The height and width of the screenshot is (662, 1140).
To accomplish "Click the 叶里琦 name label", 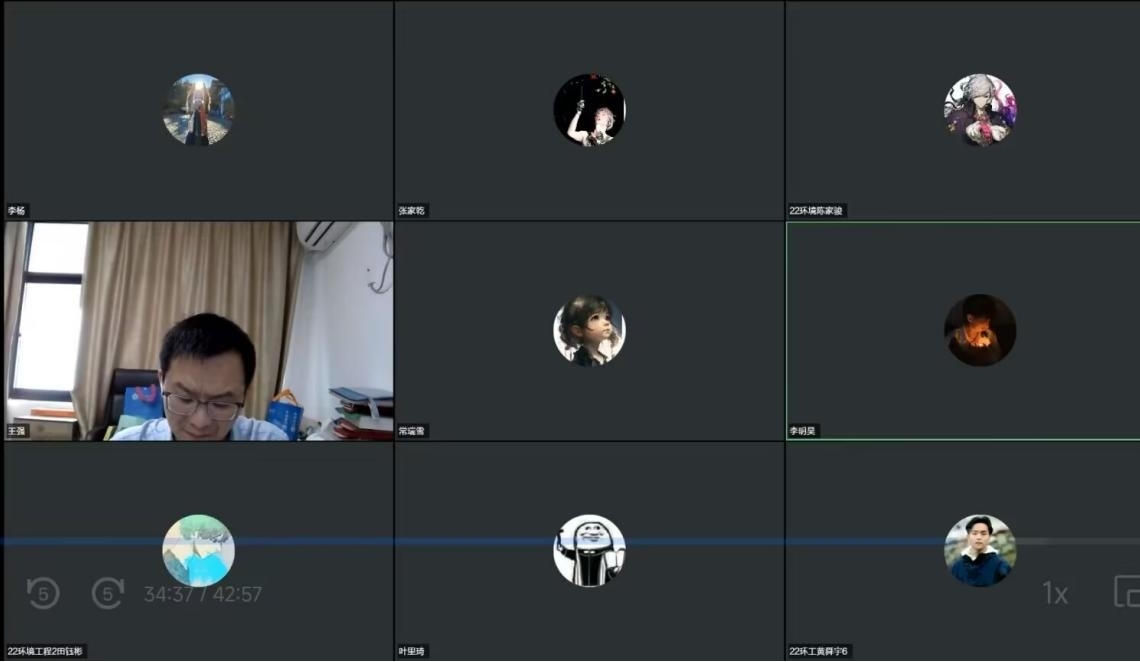I will [x=412, y=651].
